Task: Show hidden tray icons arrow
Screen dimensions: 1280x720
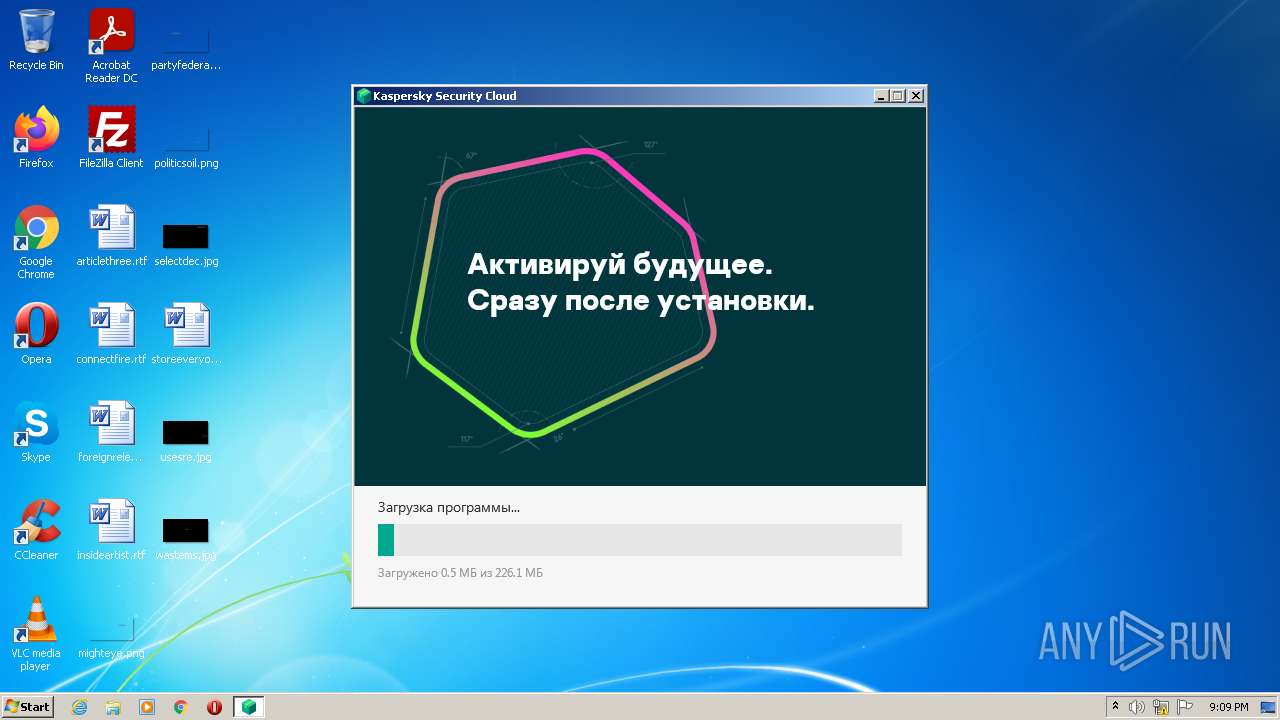Action: (1115, 707)
